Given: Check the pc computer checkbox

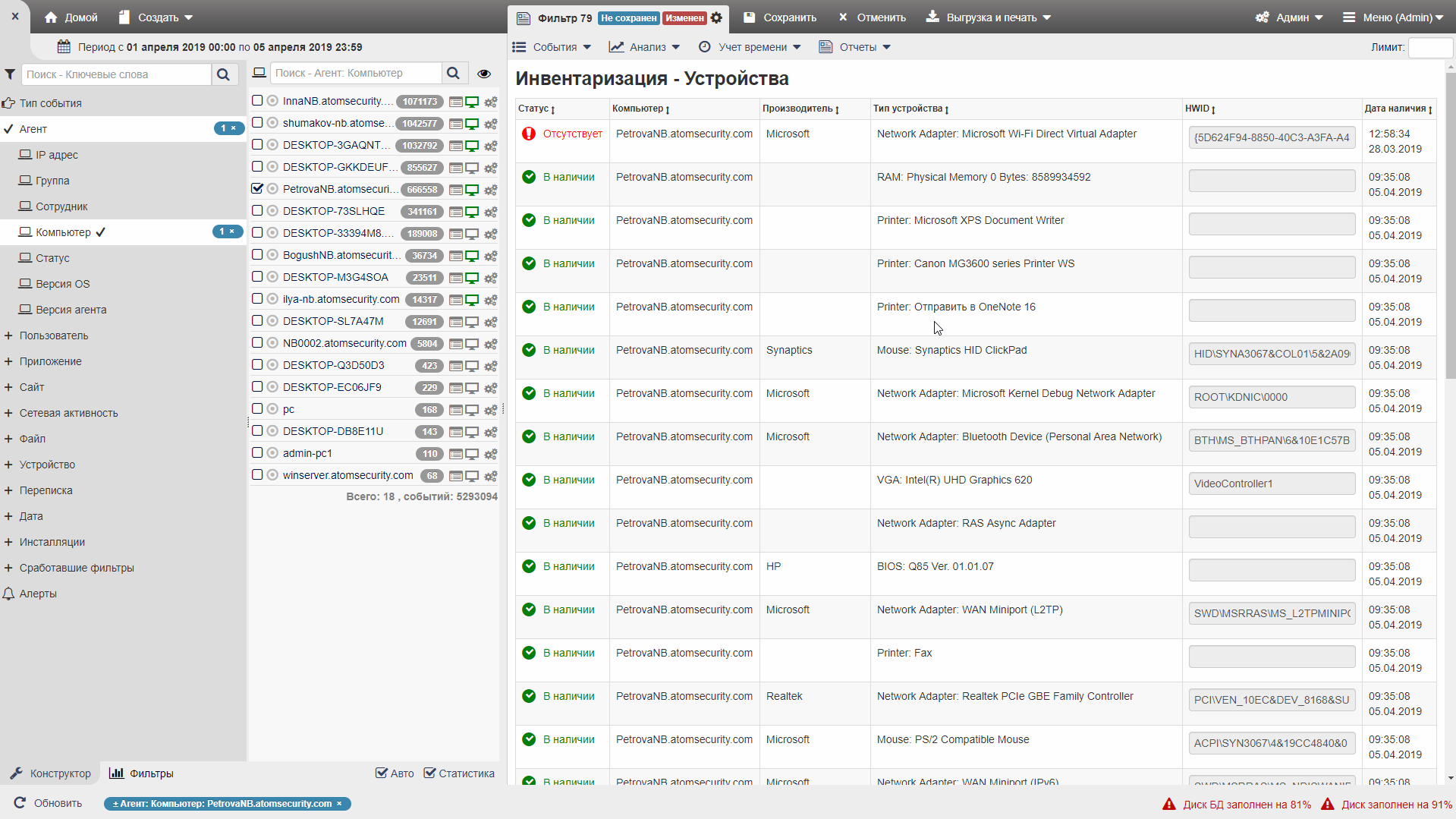Looking at the screenshot, I should [257, 408].
